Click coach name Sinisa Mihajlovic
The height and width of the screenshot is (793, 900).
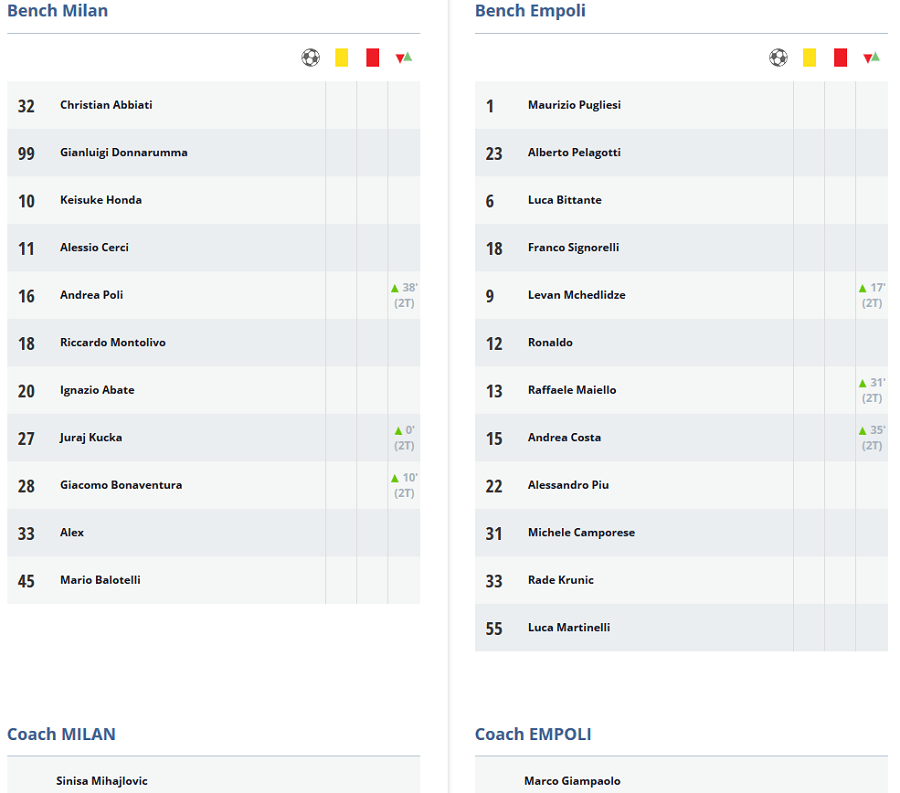coord(102,781)
